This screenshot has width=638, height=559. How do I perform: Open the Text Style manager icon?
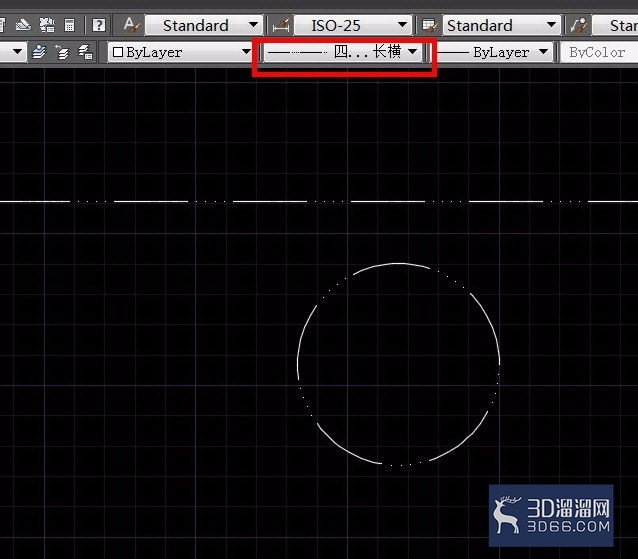[131, 25]
